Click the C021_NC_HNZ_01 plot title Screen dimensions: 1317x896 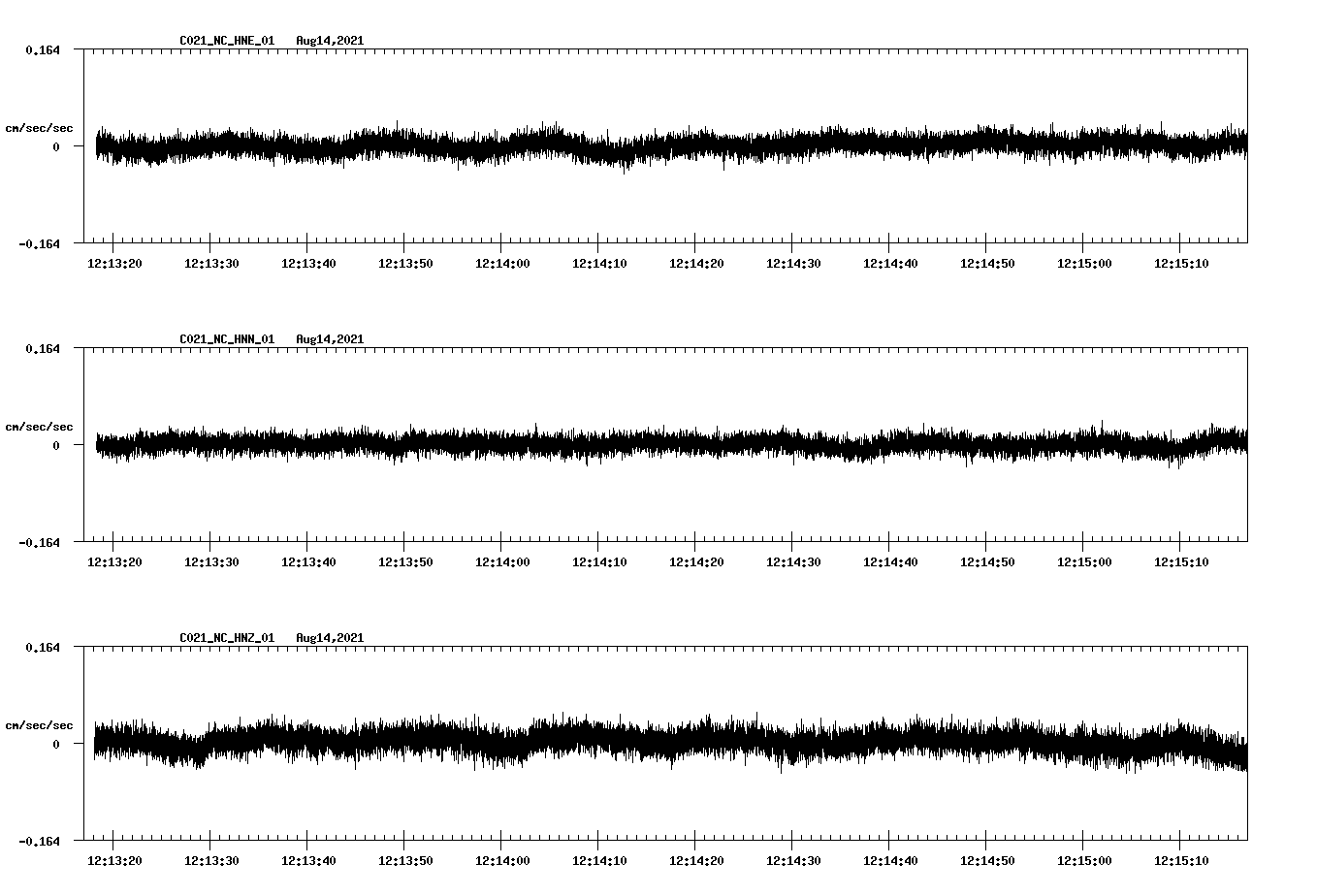[227, 638]
